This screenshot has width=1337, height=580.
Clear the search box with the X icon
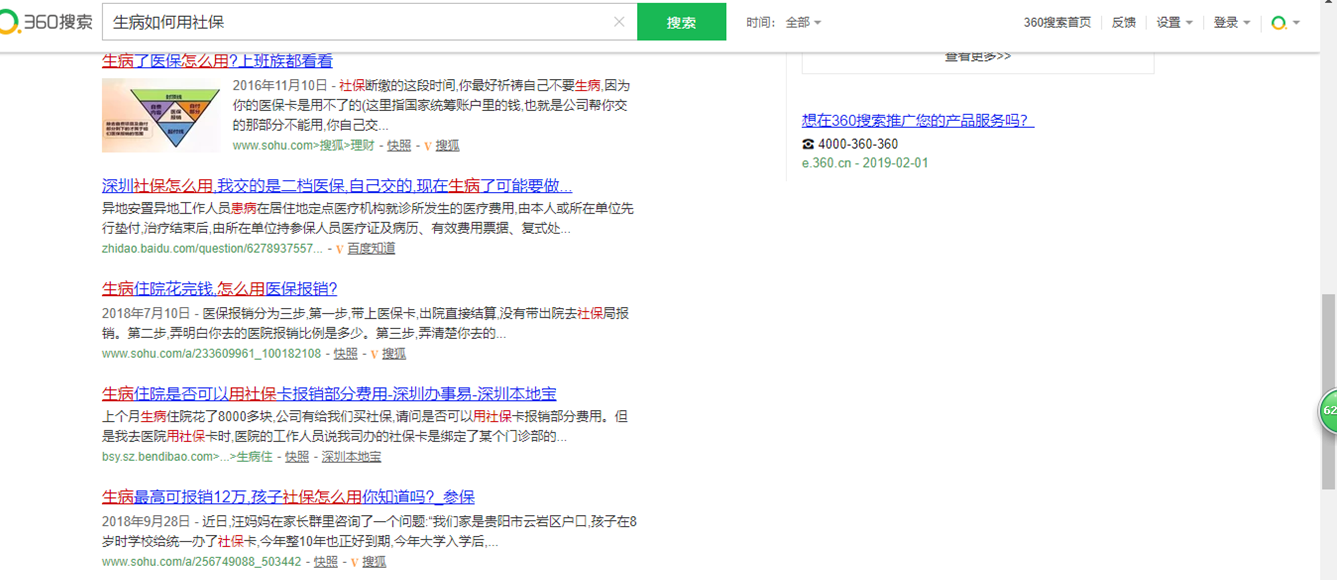point(619,22)
